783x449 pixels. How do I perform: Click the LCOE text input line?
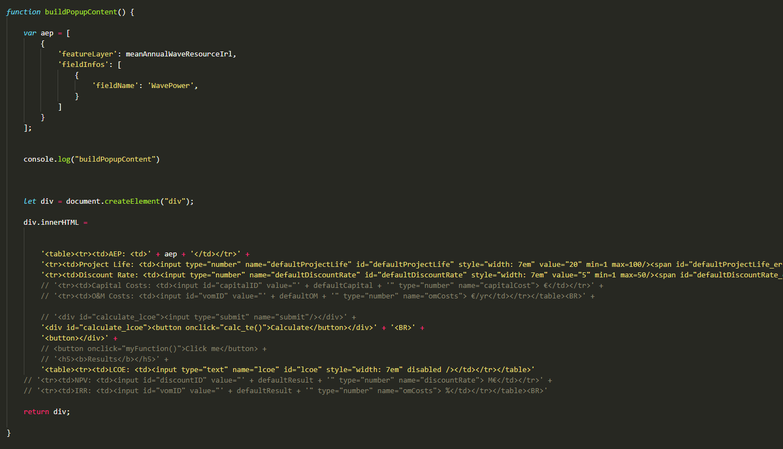pos(290,370)
